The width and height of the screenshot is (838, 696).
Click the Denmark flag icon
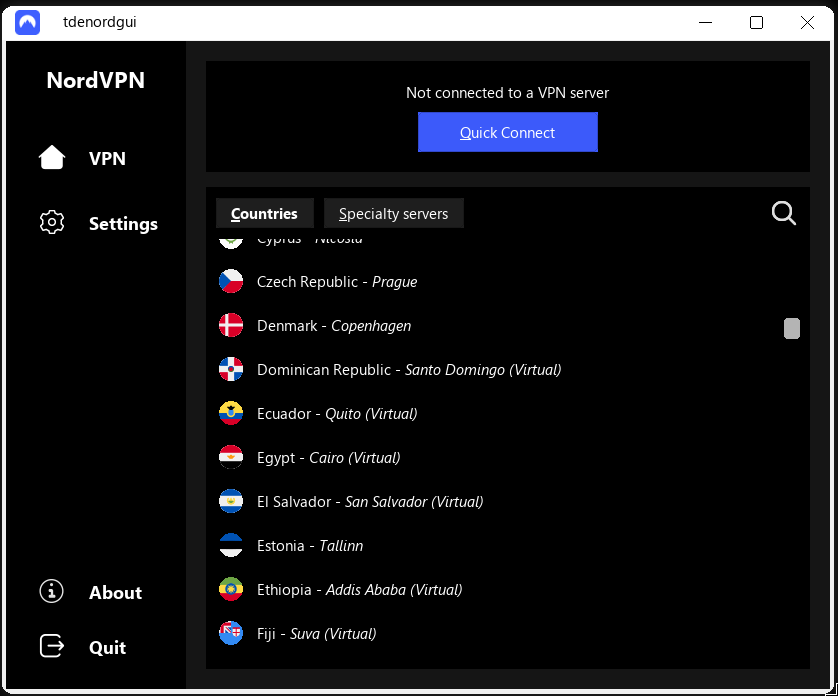pos(231,325)
